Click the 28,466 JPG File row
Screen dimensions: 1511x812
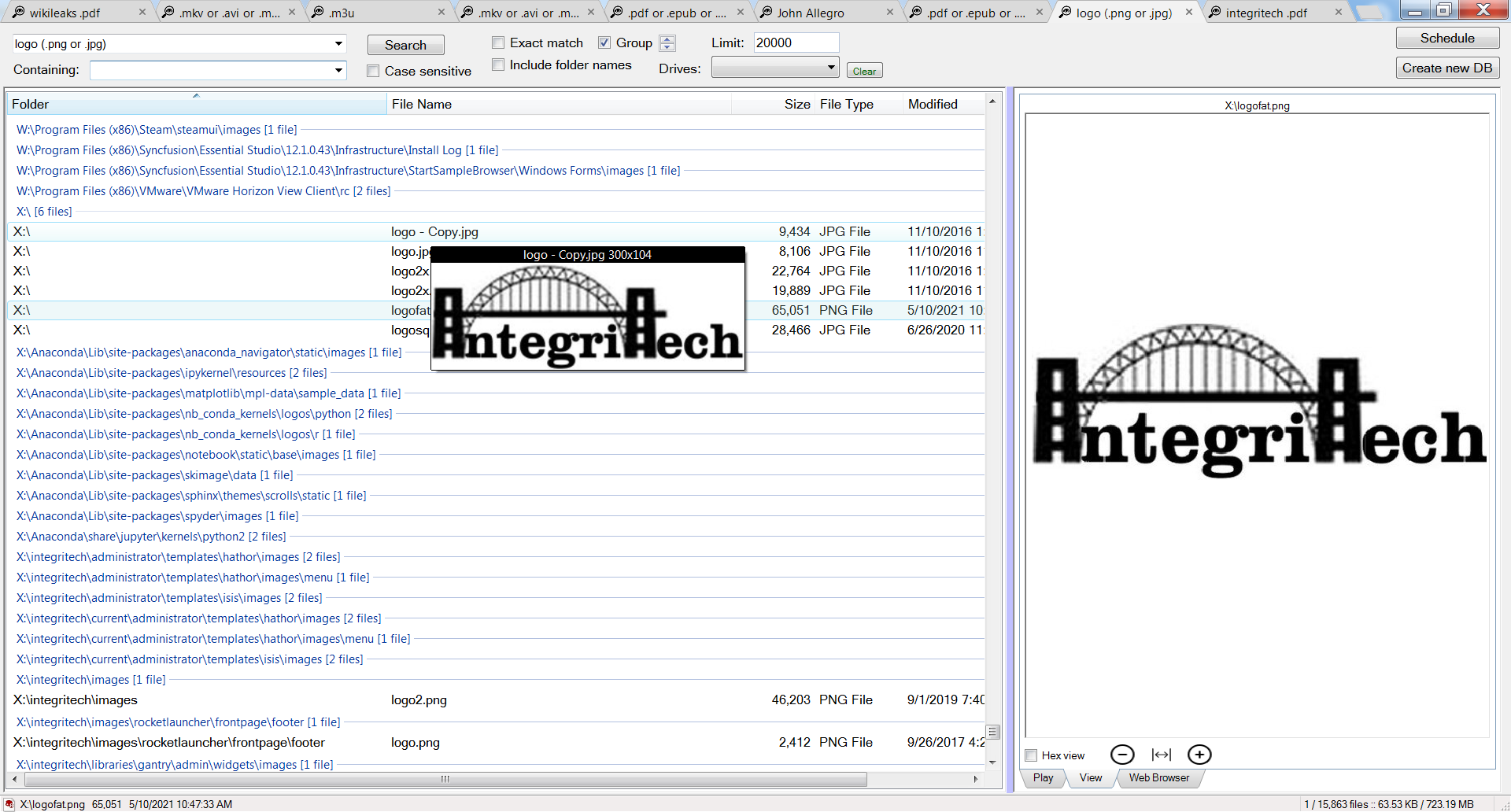[x=496, y=330]
